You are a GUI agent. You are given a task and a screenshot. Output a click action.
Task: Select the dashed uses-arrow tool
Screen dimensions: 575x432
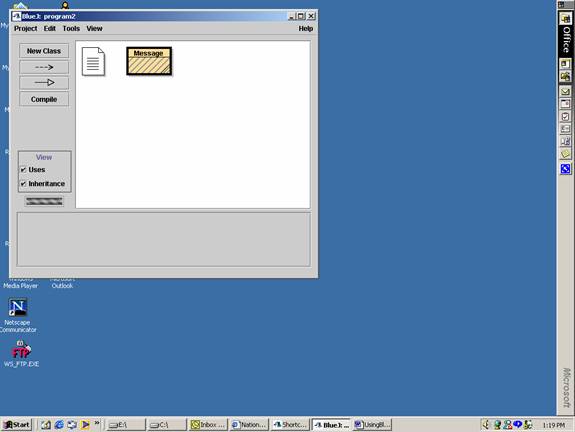click(44, 67)
